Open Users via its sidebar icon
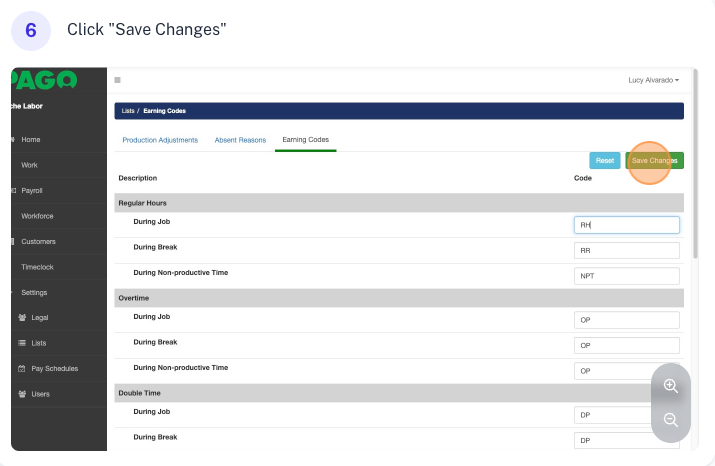The height and width of the screenshot is (466, 715). pos(22,394)
